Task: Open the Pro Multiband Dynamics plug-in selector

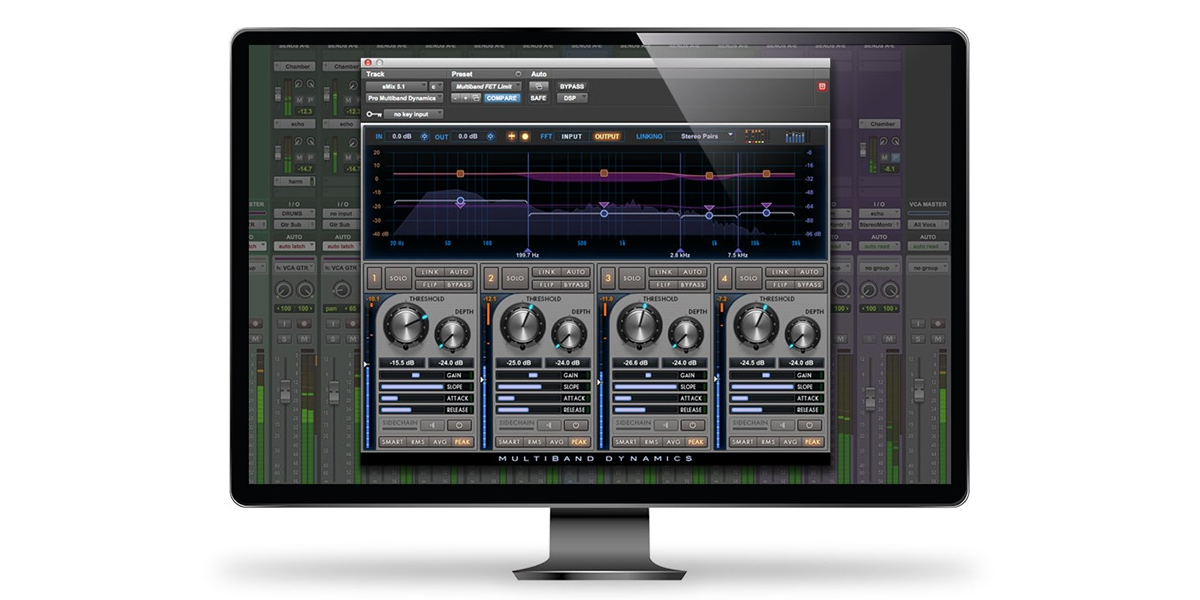Action: coord(405,98)
